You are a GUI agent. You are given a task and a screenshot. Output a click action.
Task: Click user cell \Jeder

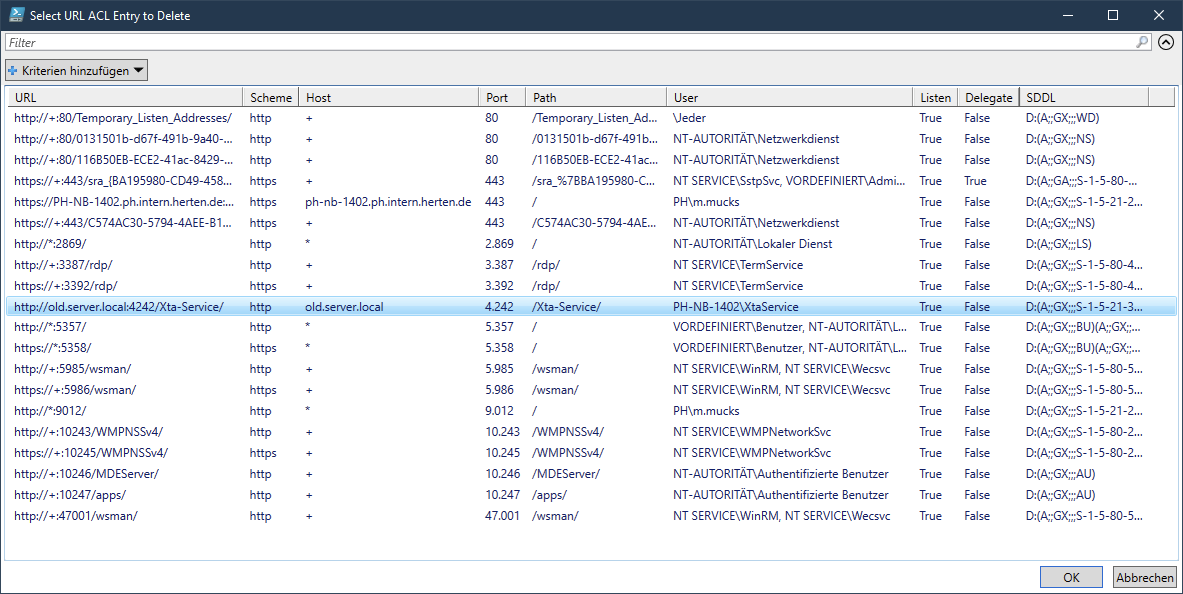click(690, 118)
